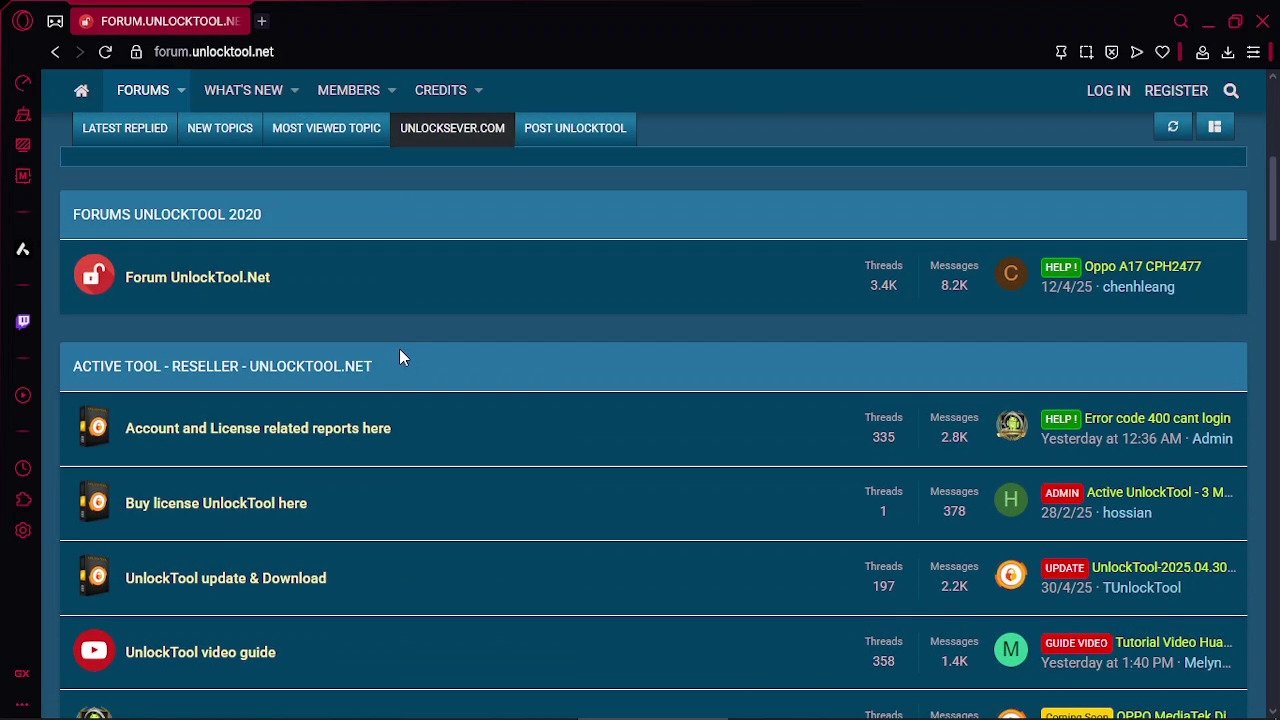Click the chenhleang username

pyautogui.click(x=1138, y=287)
